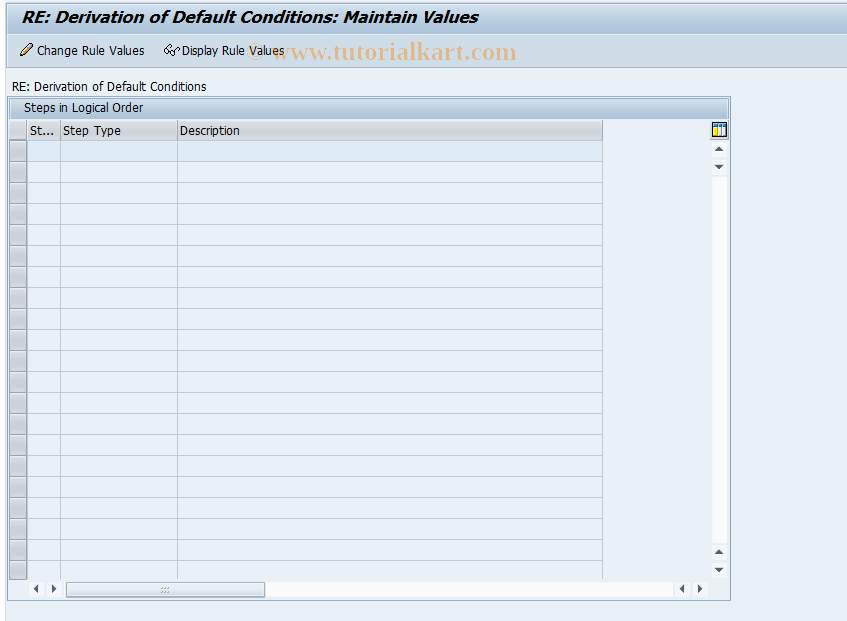This screenshot has width=847, height=621.
Task: Click the select-all corner button of the table
Action: point(18,131)
